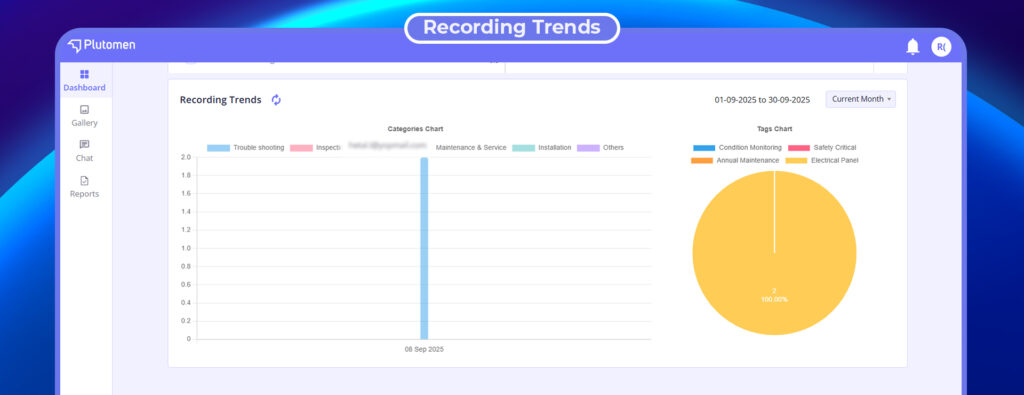Click the date range 01-09-2025 to 30-09-2025
The width and height of the screenshot is (1024, 395).
[762, 100]
